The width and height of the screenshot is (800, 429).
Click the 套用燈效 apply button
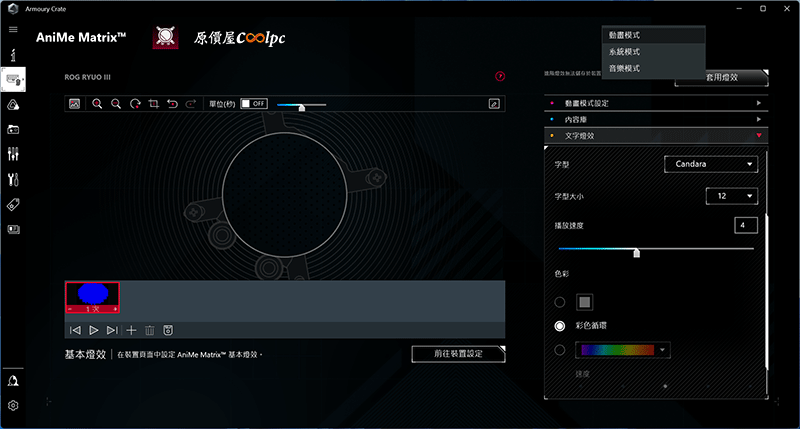721,78
